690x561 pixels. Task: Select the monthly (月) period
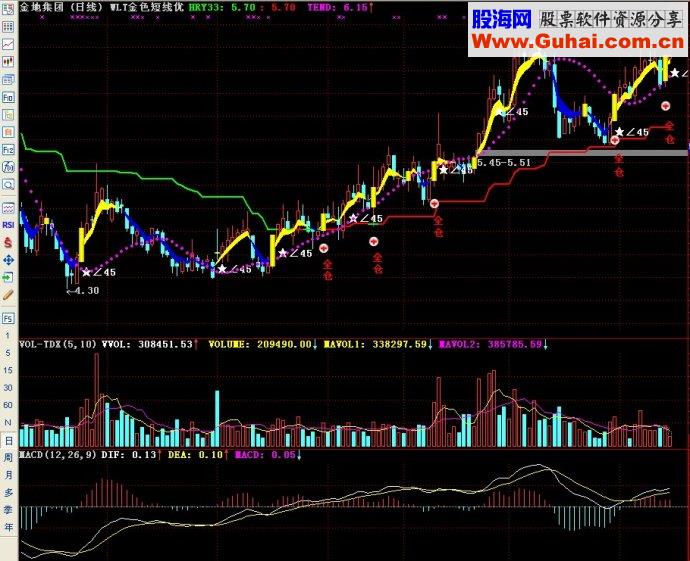(8, 475)
